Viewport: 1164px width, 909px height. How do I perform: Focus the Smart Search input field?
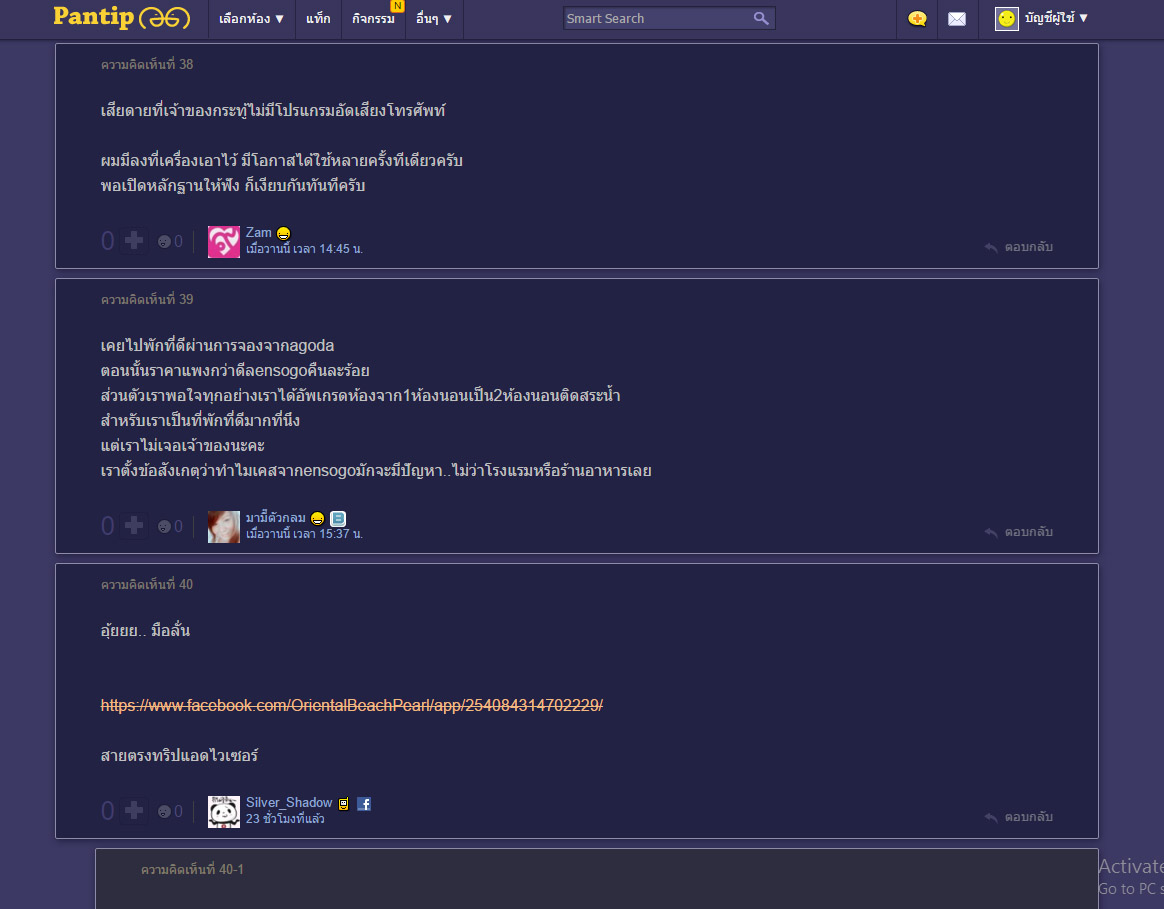[x=658, y=19]
